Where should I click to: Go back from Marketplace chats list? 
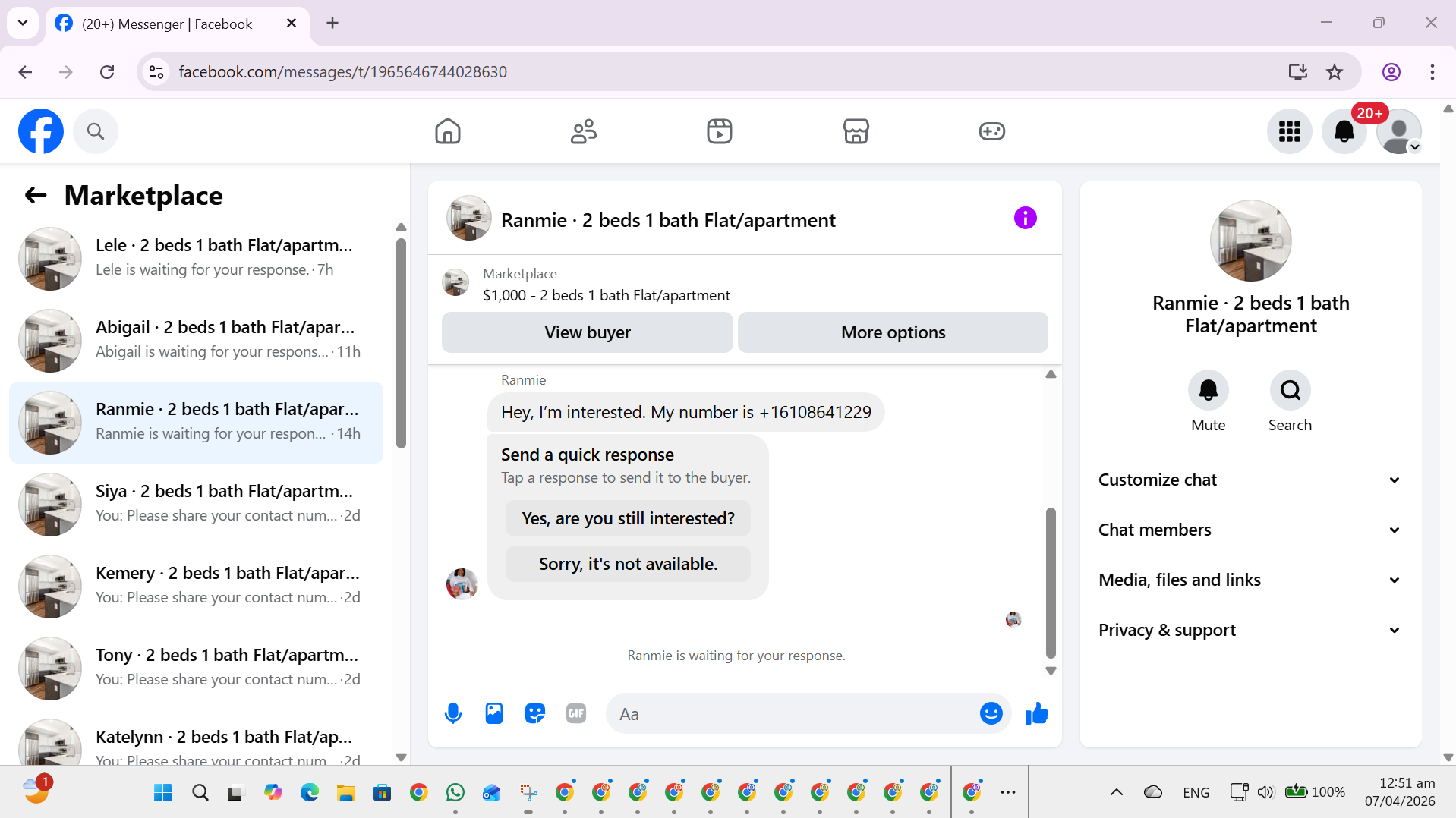[36, 196]
